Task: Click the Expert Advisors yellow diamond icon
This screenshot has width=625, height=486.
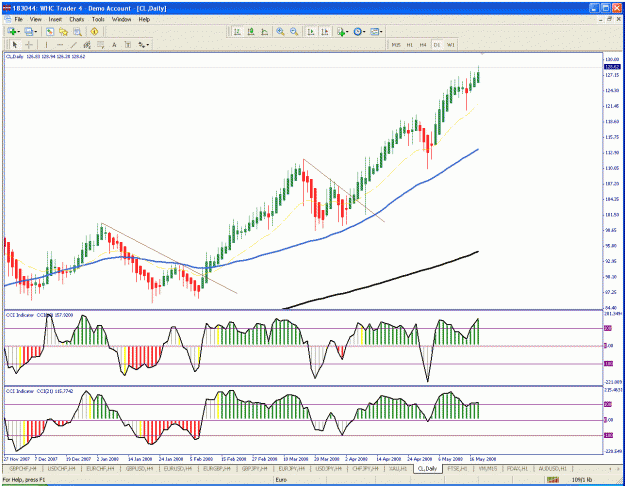Action: click(x=94, y=31)
